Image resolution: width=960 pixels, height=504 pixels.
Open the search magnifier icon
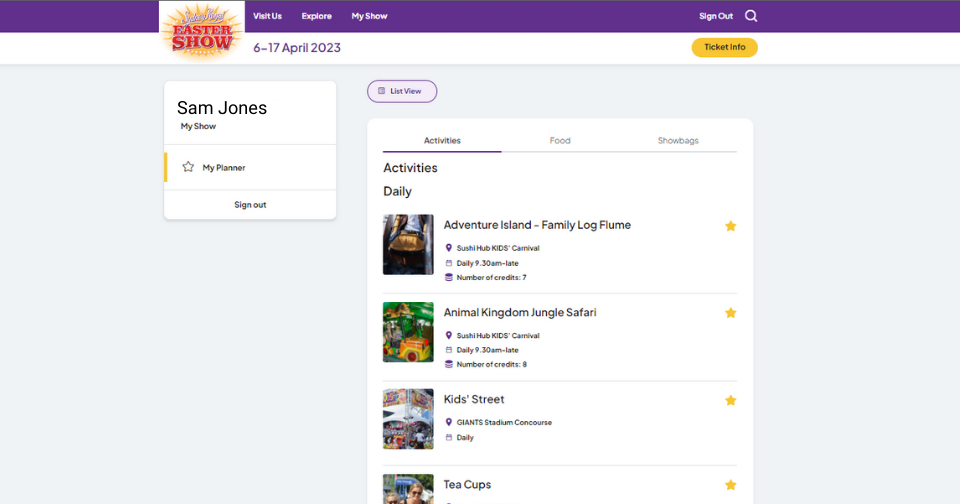[751, 16]
